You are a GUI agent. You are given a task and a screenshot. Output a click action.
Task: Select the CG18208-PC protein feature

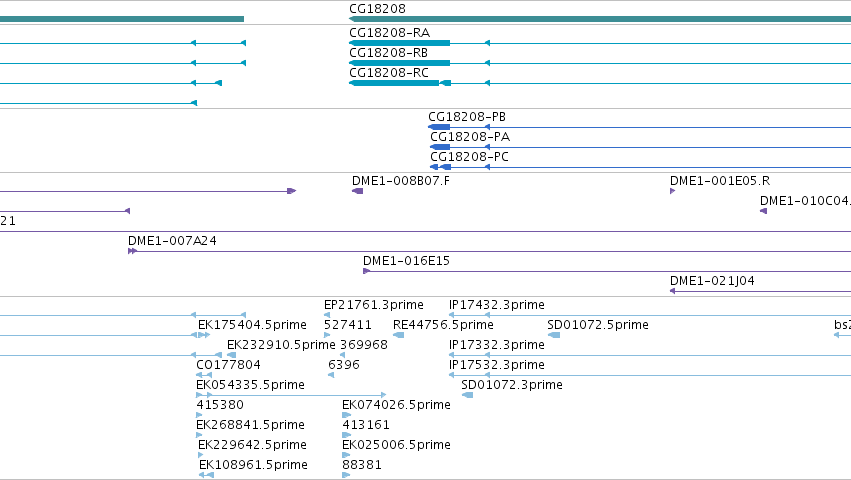coord(640,167)
